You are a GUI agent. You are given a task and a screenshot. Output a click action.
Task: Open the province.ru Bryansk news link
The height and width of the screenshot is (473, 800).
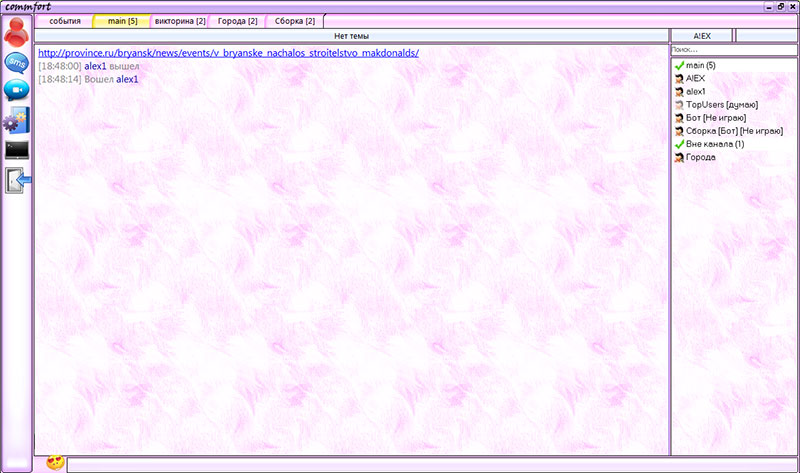point(228,53)
